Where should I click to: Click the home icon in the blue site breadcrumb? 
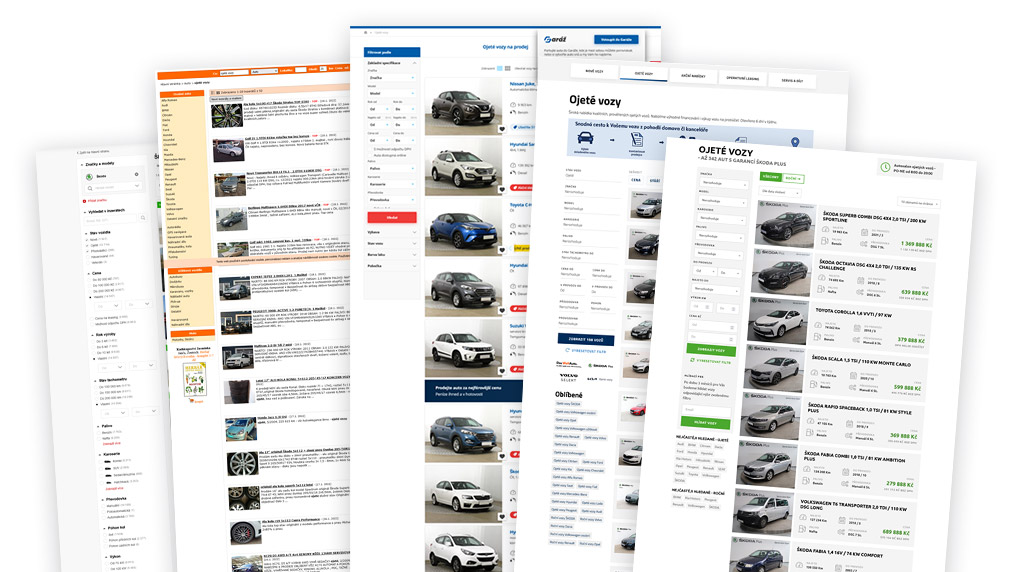click(x=366, y=32)
